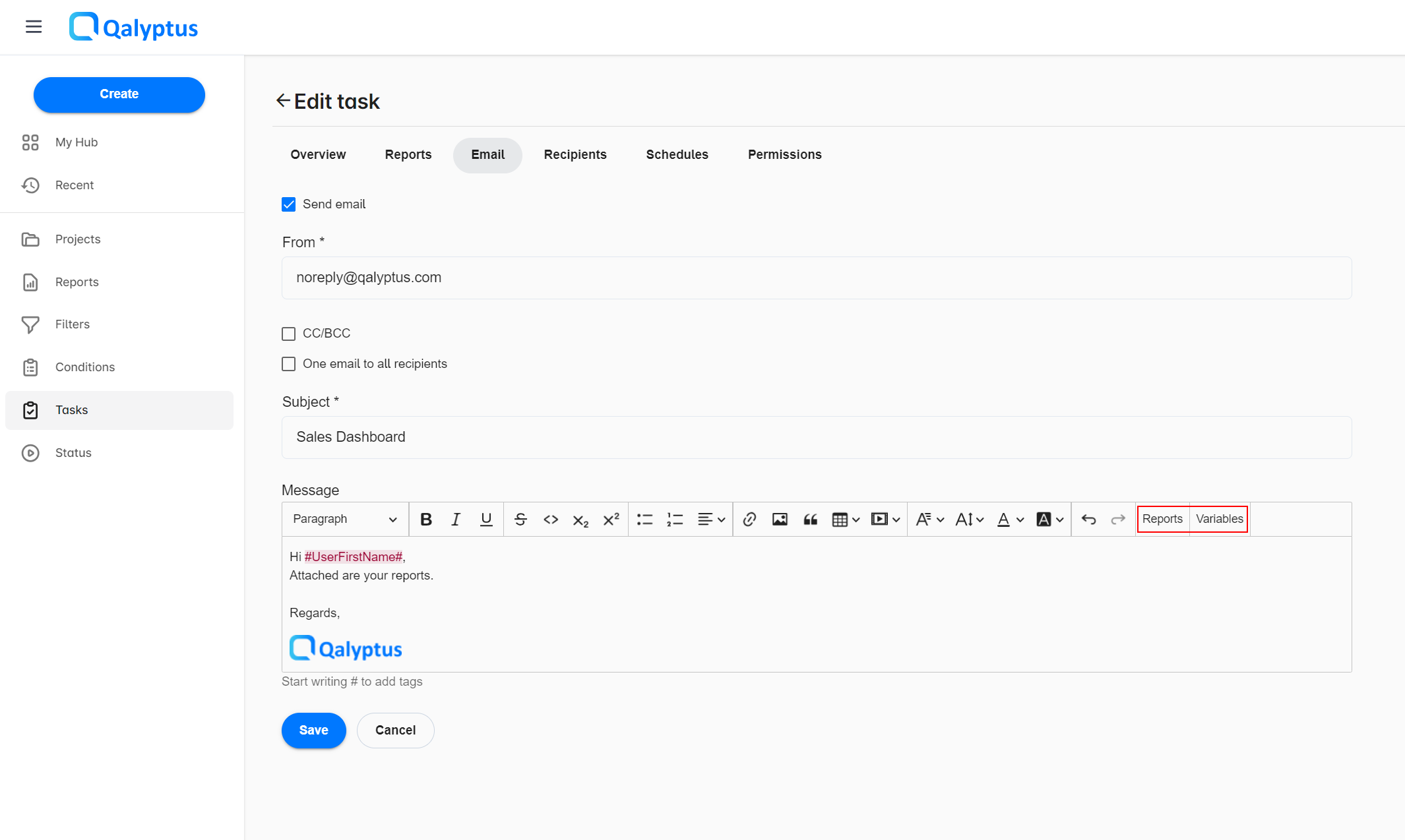
Task: Click the Qalyptus logo in header
Action: tap(133, 27)
